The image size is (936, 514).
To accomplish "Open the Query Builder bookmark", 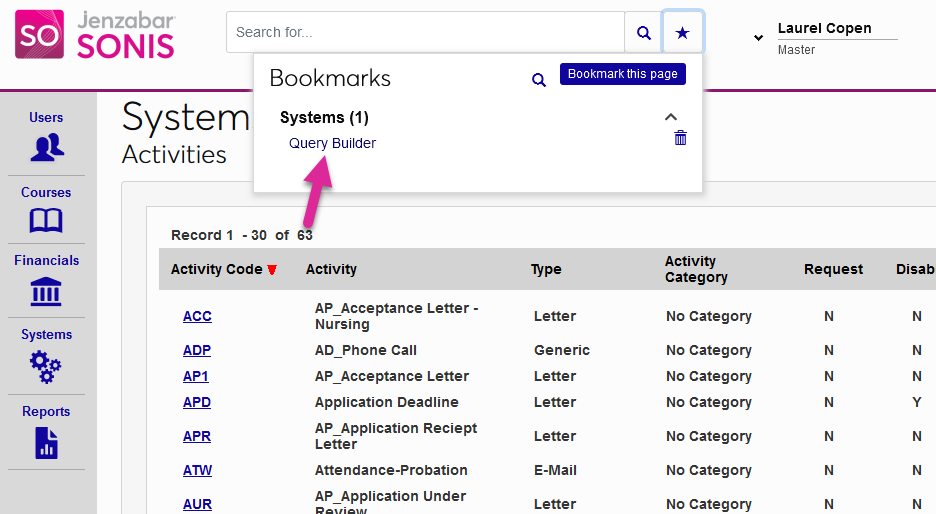I will coord(332,143).
